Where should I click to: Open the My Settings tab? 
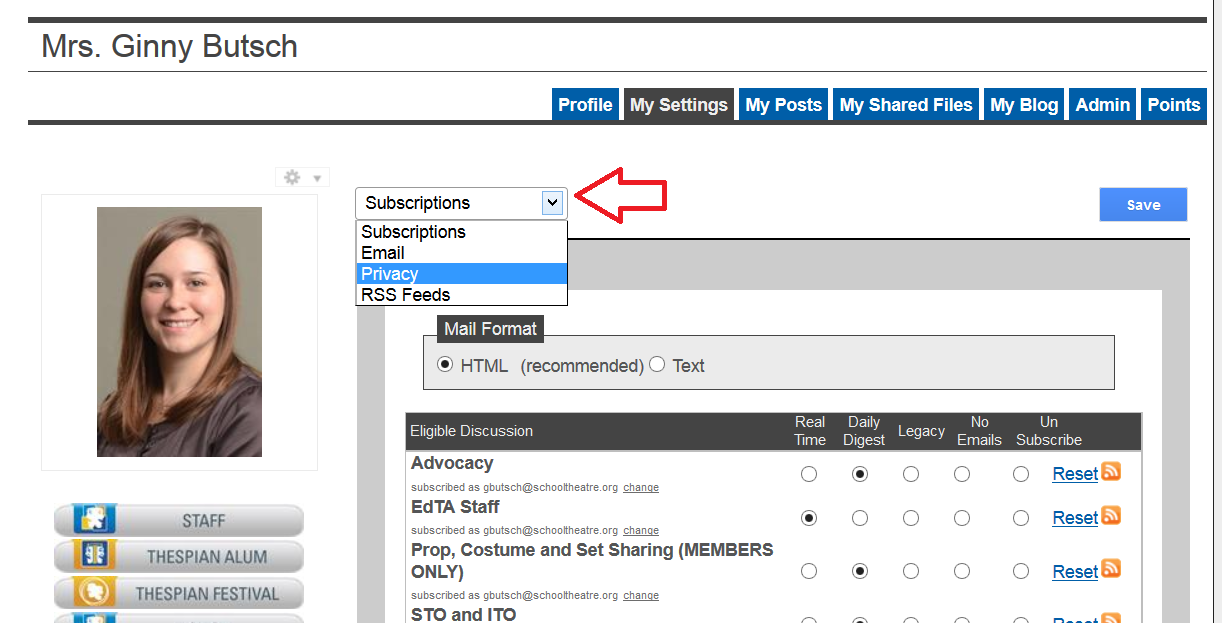click(x=679, y=105)
